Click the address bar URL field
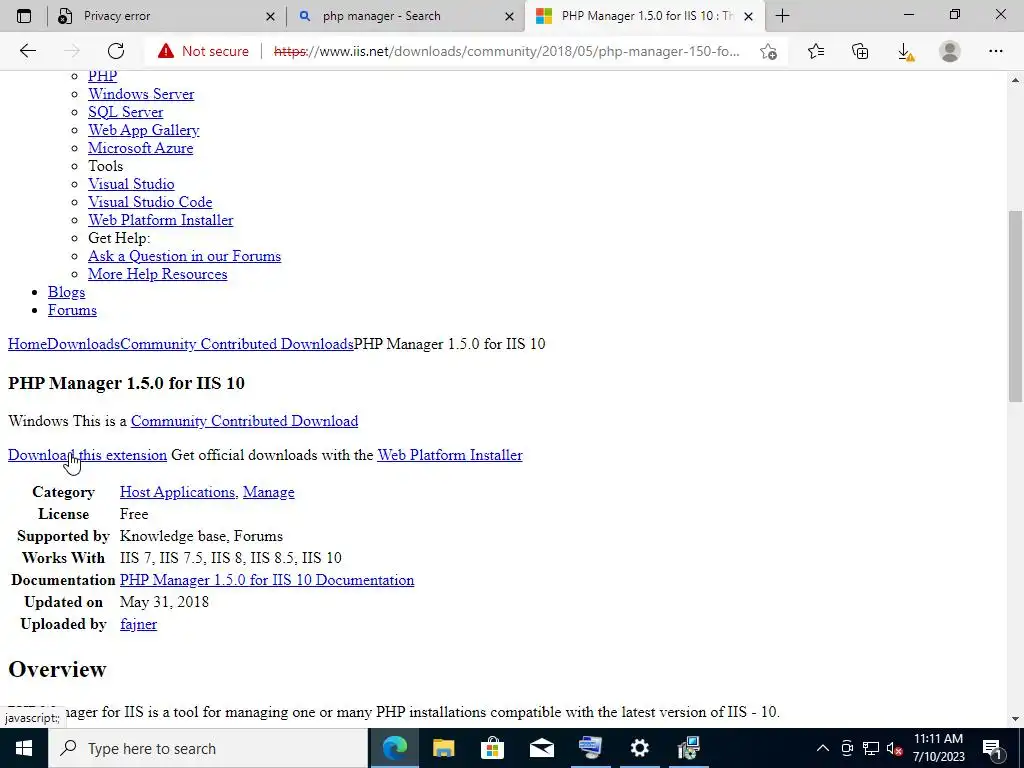This screenshot has width=1024, height=768. coord(507,51)
